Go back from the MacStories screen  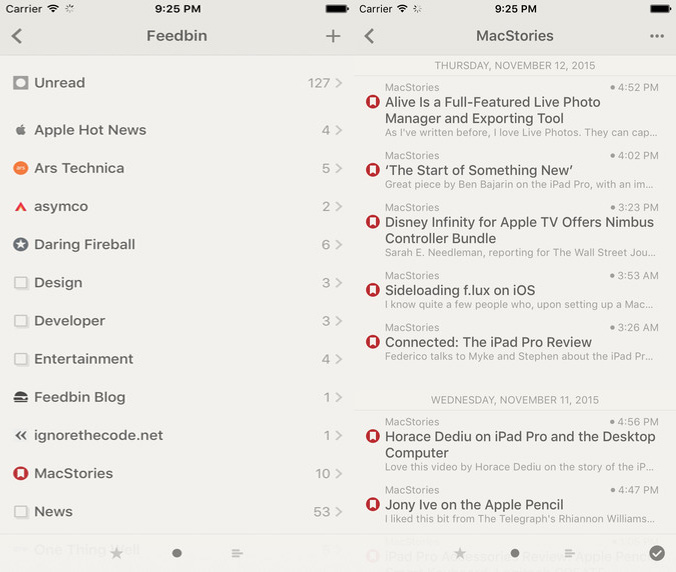click(369, 36)
